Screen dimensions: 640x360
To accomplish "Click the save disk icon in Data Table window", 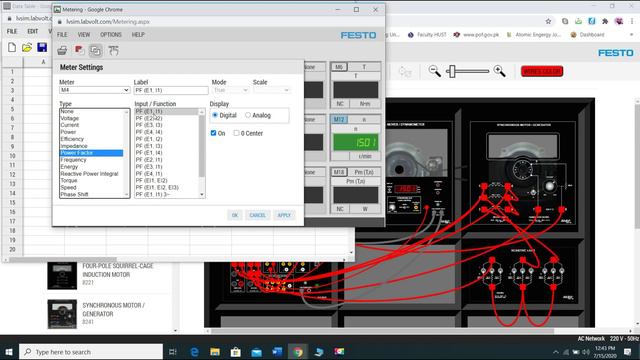I will click(42, 47).
